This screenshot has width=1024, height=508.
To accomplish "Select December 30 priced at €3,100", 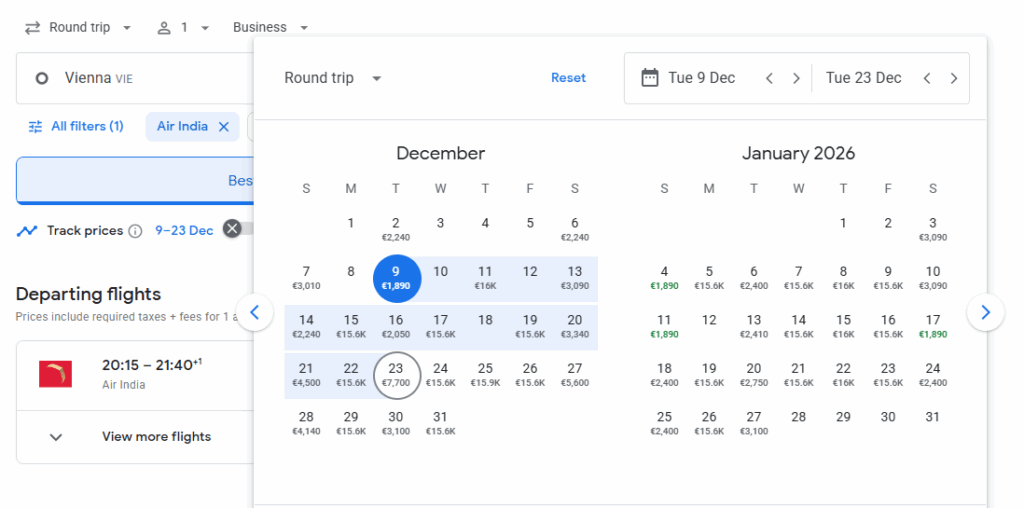I will click(396, 422).
